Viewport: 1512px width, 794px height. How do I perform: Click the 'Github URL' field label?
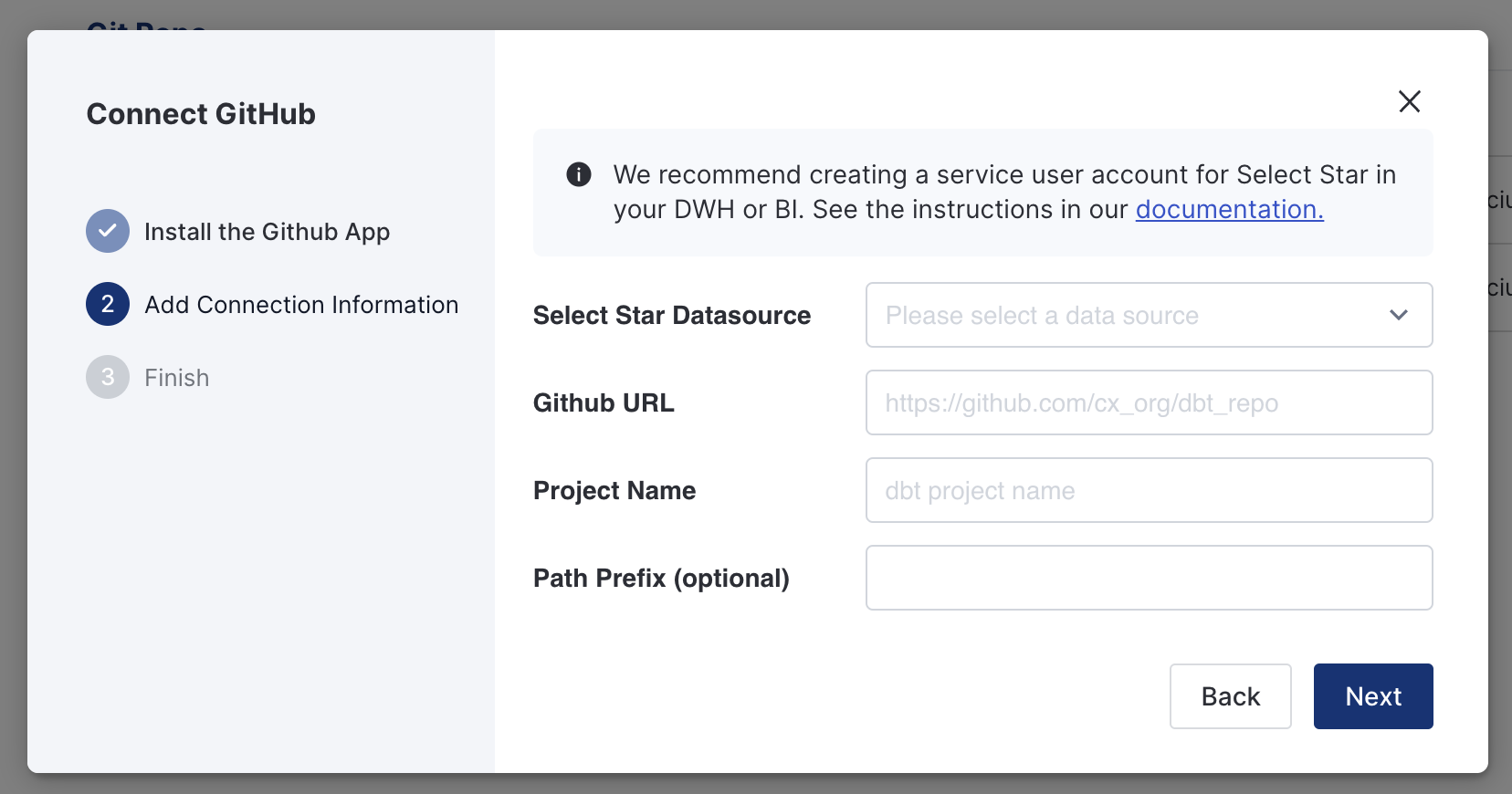[x=604, y=403]
